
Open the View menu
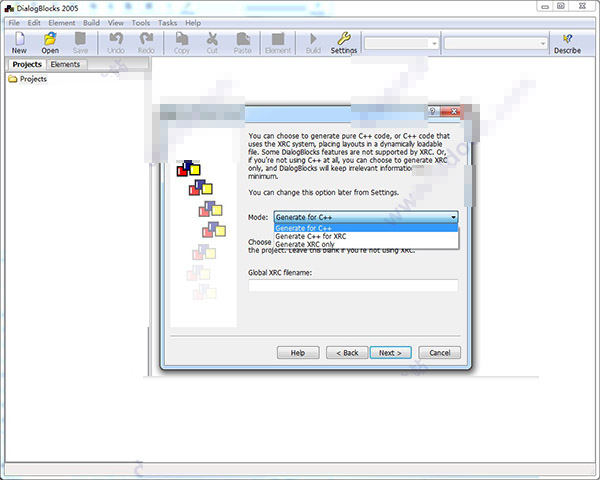pyautogui.click(x=116, y=23)
